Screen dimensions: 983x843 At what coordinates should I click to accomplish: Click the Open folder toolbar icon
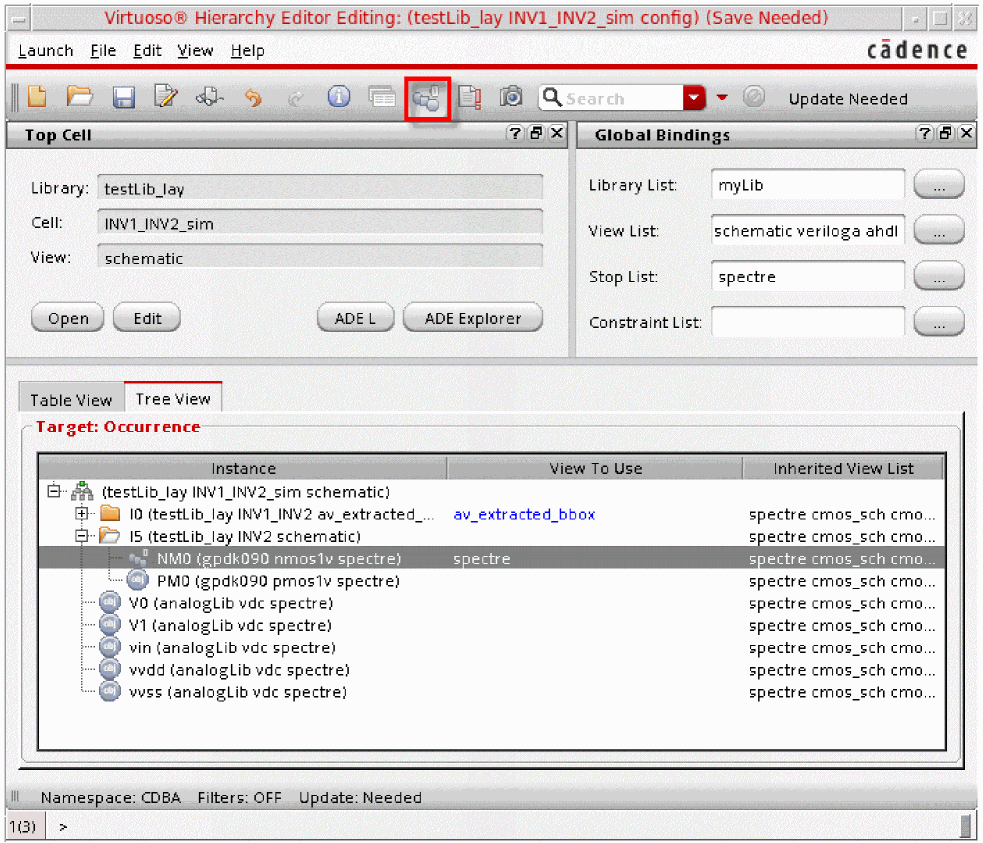pyautogui.click(x=79, y=97)
